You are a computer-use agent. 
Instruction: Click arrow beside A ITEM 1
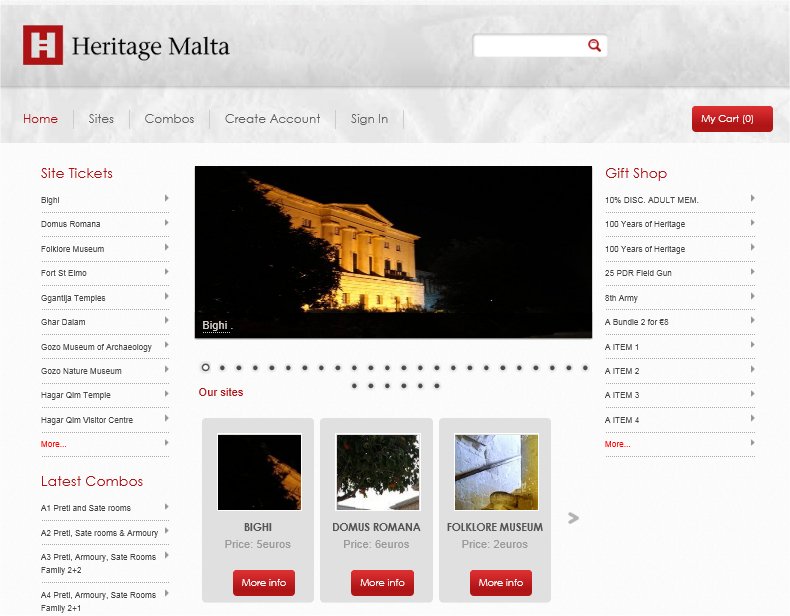pos(752,345)
